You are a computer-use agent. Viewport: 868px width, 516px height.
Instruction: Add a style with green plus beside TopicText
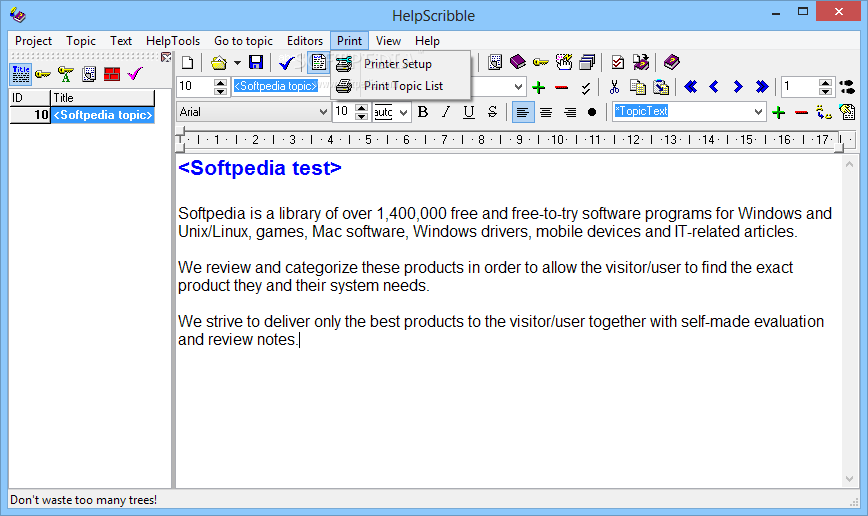point(778,113)
